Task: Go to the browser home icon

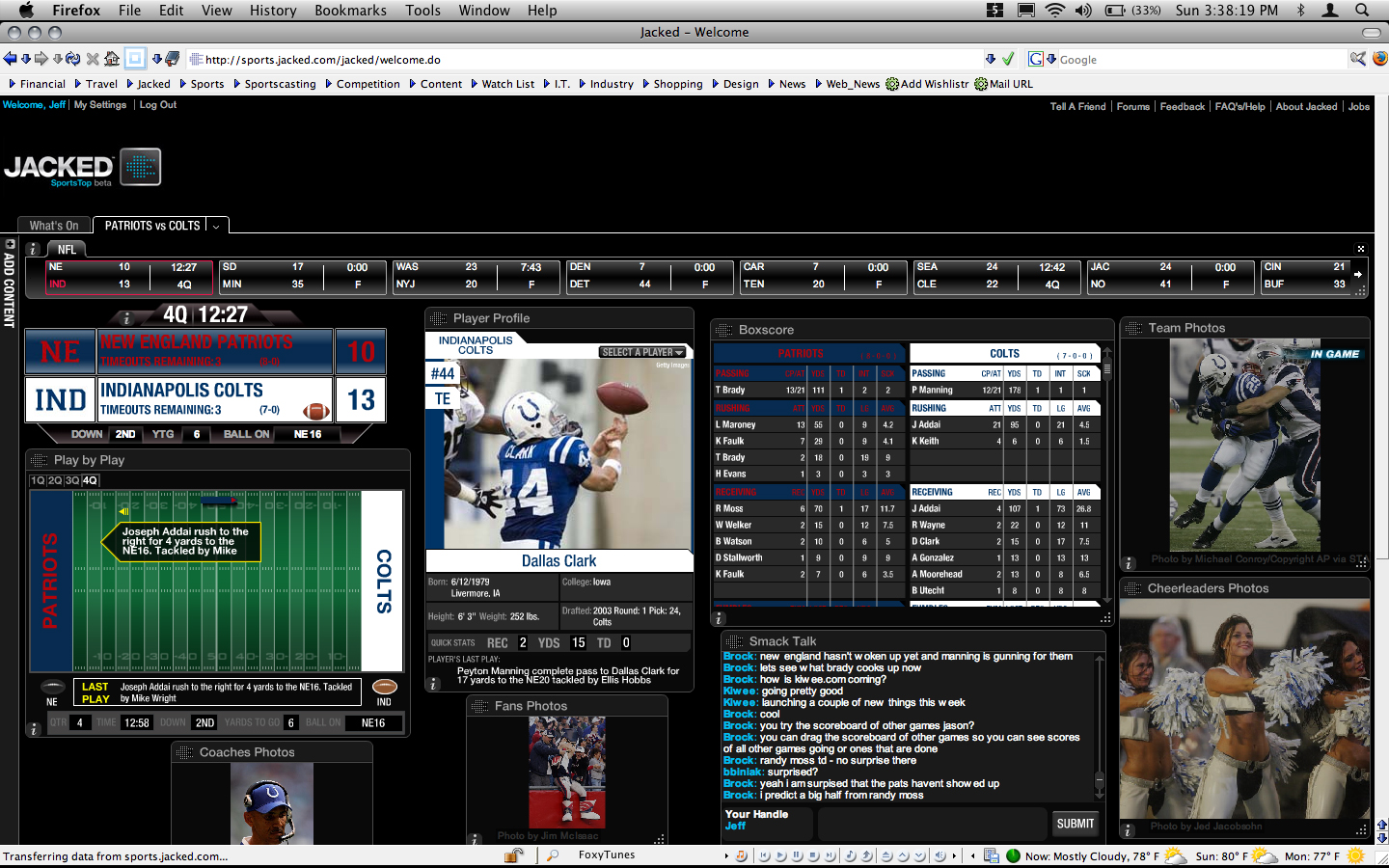Action: pos(112,59)
